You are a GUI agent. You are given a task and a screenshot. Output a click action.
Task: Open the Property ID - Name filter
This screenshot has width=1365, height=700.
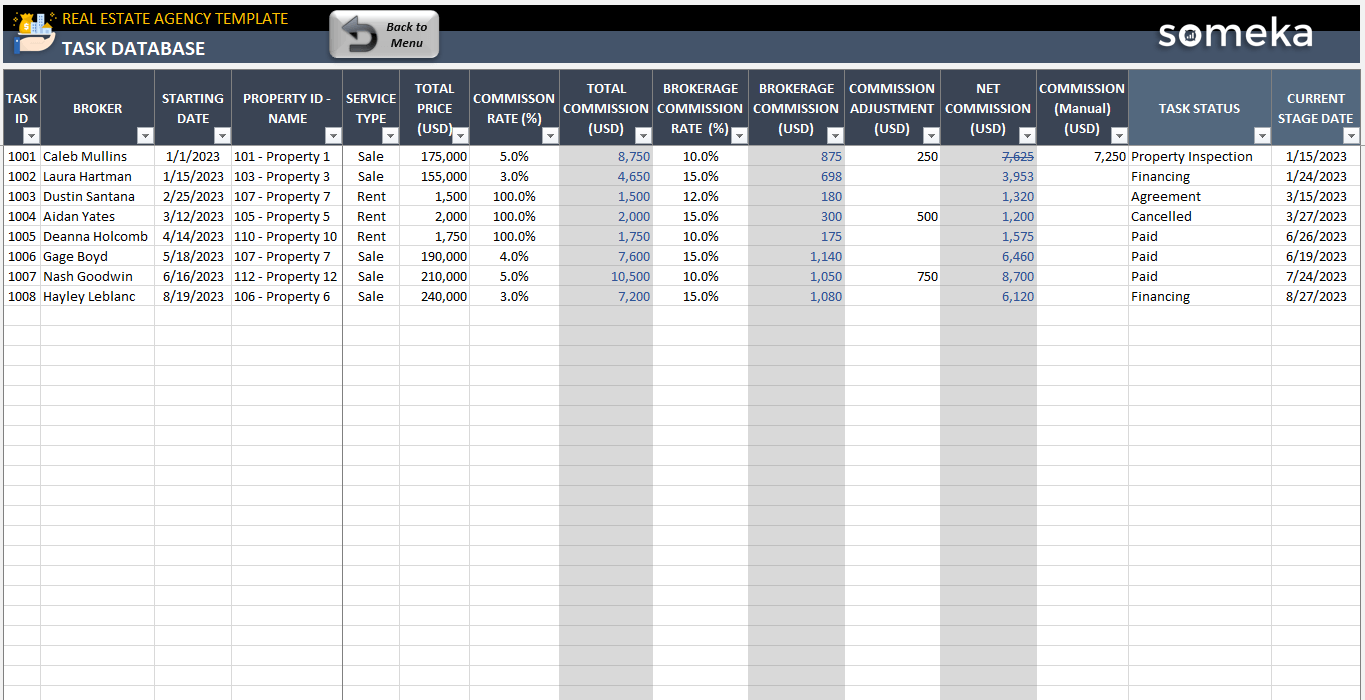[333, 136]
